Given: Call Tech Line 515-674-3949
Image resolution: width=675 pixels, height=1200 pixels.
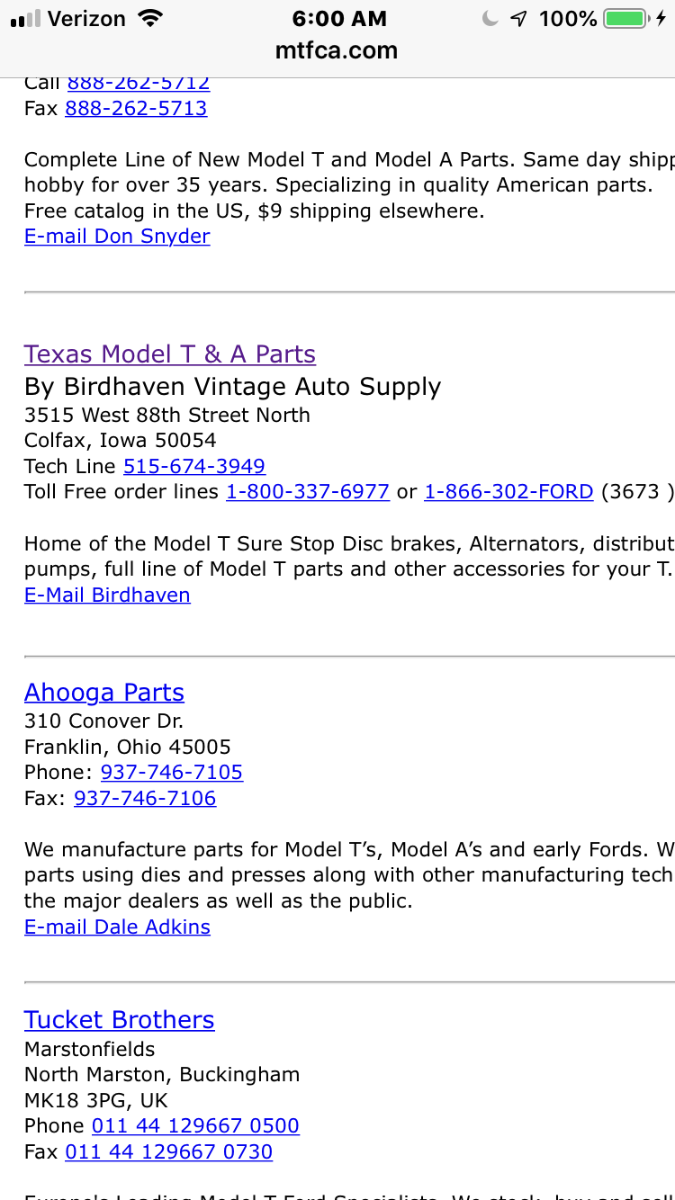Looking at the screenshot, I should tap(194, 466).
